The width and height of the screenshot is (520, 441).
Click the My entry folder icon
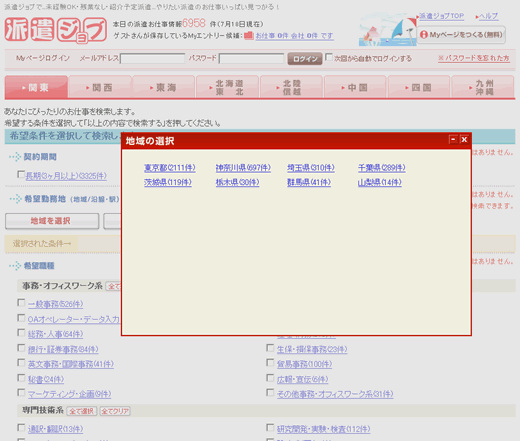[249, 35]
